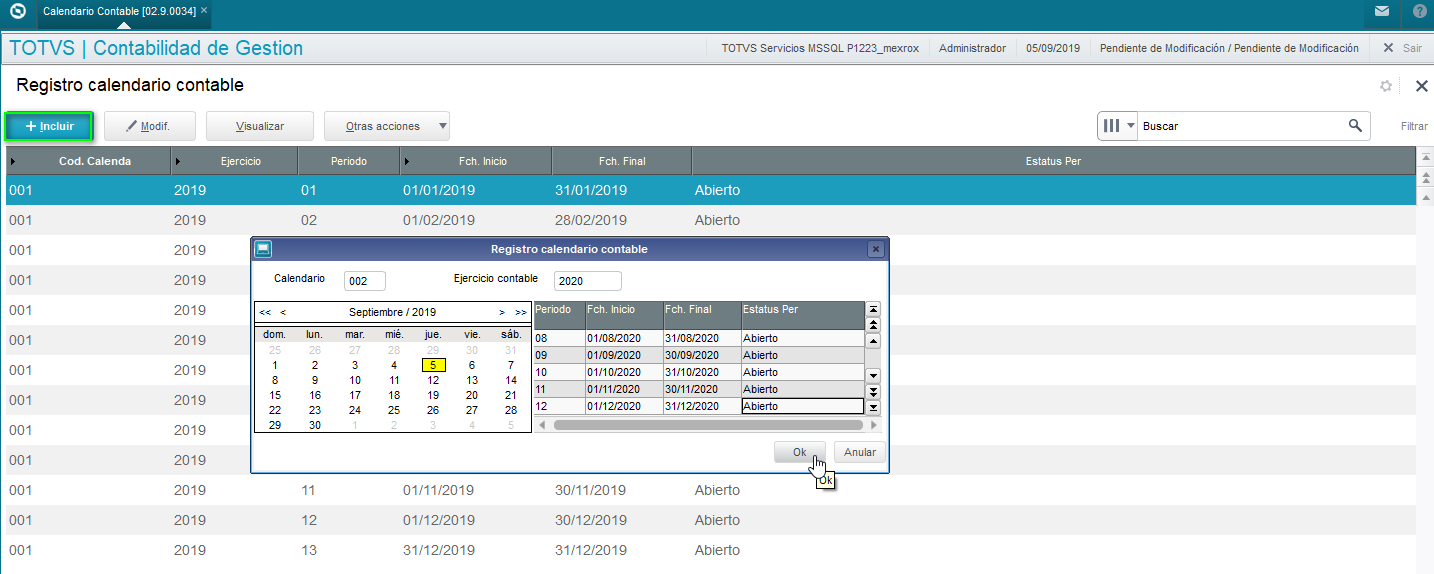
Task: Close Registro calendario contable panel
Action: [1421, 86]
